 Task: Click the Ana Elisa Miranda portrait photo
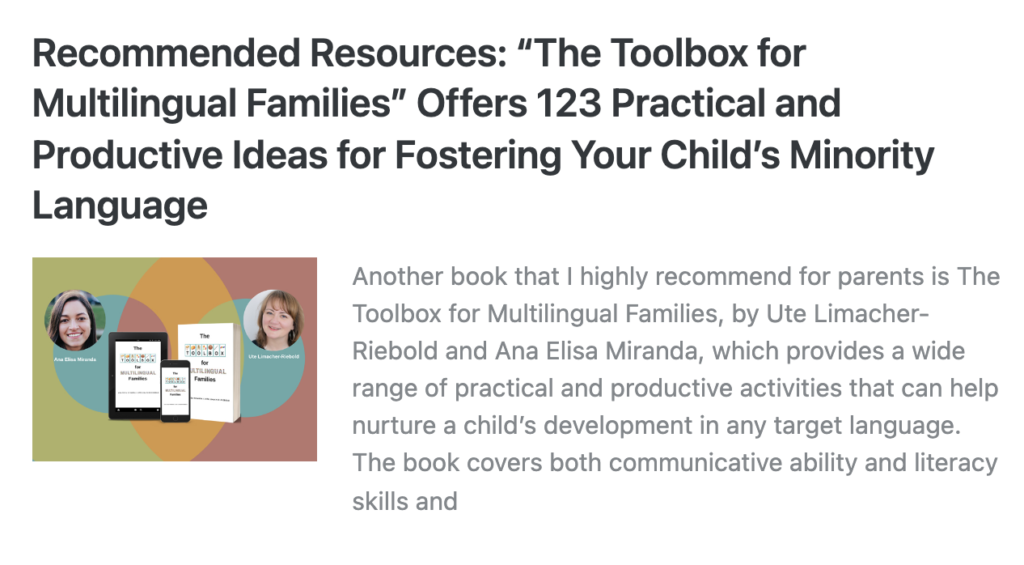[x=75, y=320]
